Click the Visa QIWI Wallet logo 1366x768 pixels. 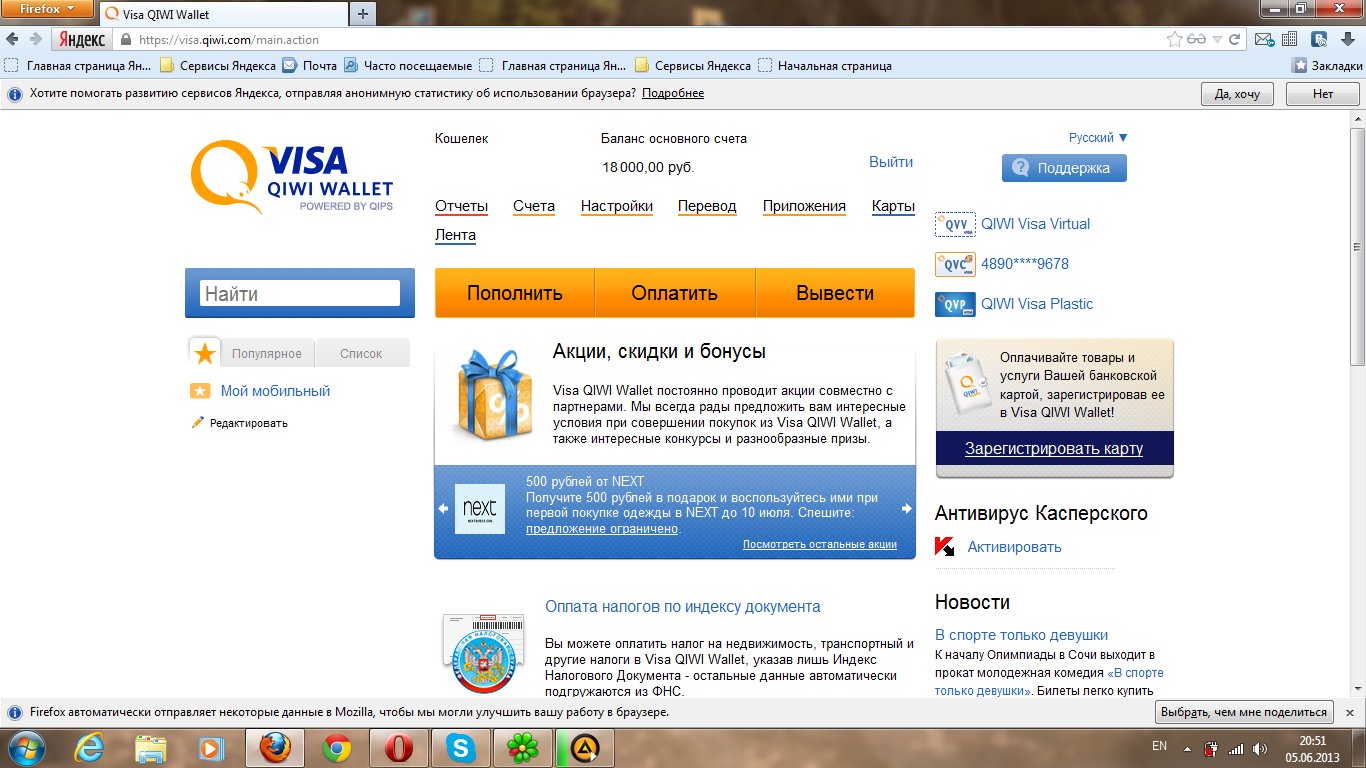coord(292,177)
